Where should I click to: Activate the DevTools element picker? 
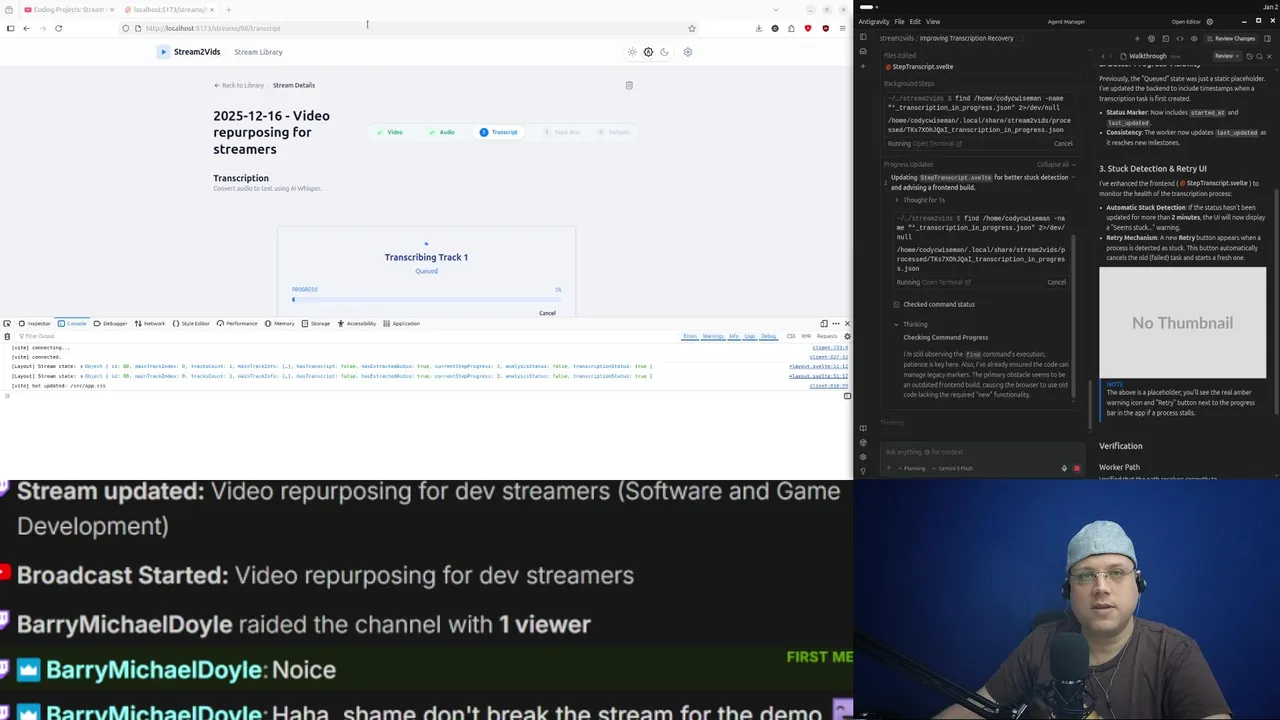coord(7,324)
